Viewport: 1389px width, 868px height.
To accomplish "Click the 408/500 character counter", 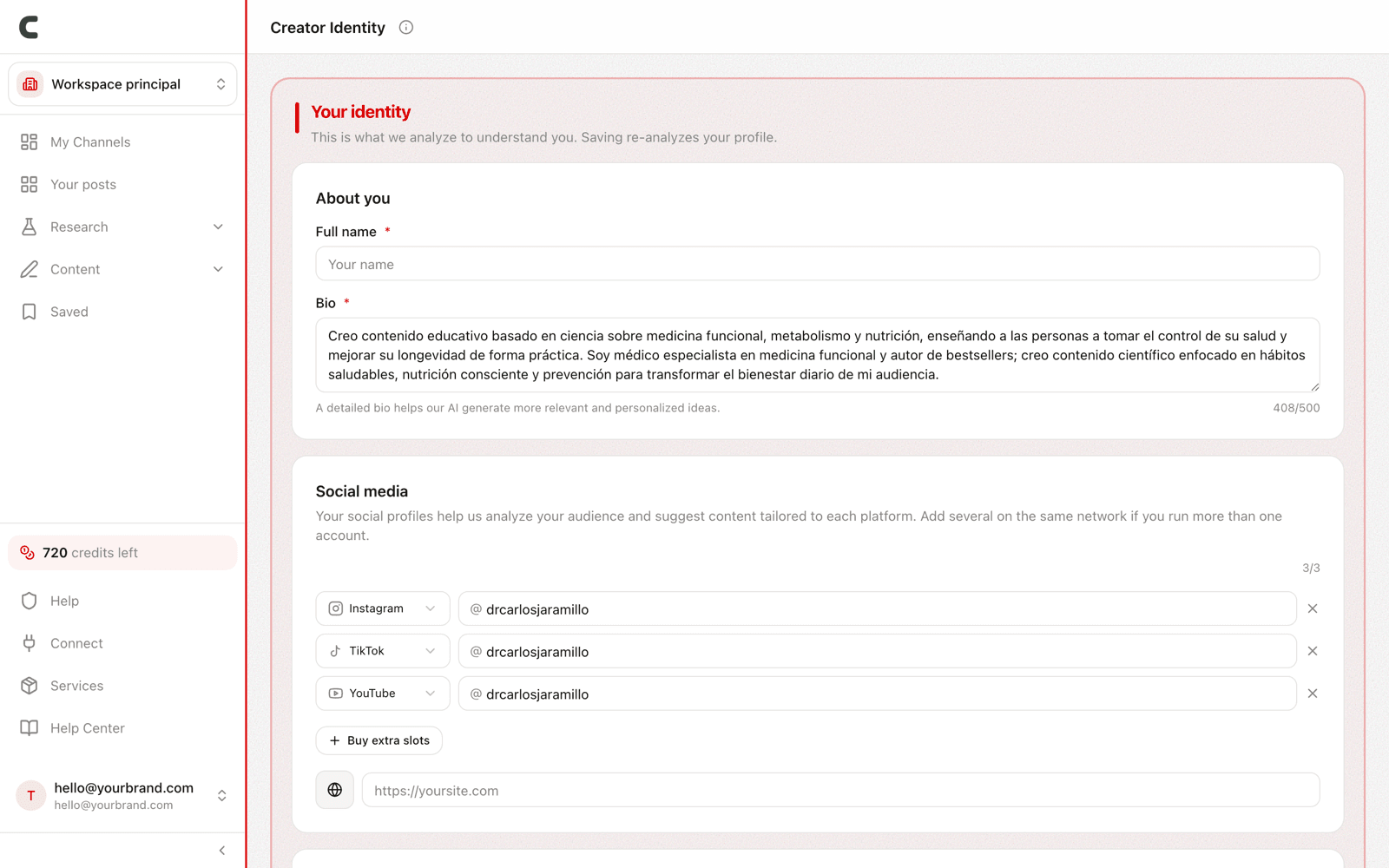I will pos(1296,408).
